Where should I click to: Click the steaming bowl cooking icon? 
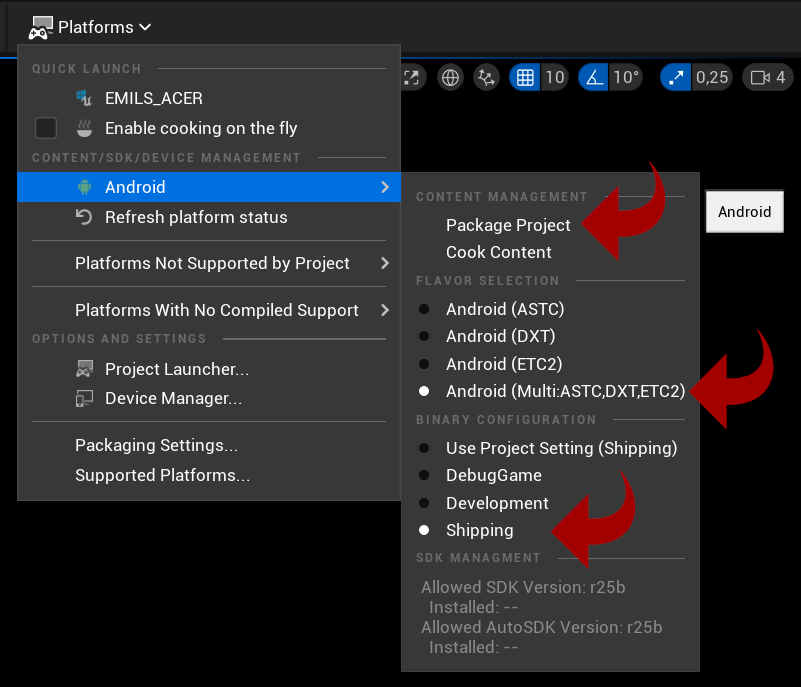point(84,128)
